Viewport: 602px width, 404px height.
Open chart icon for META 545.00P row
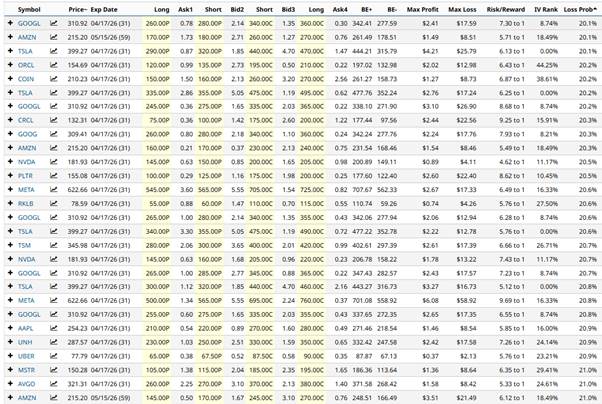coord(54,190)
